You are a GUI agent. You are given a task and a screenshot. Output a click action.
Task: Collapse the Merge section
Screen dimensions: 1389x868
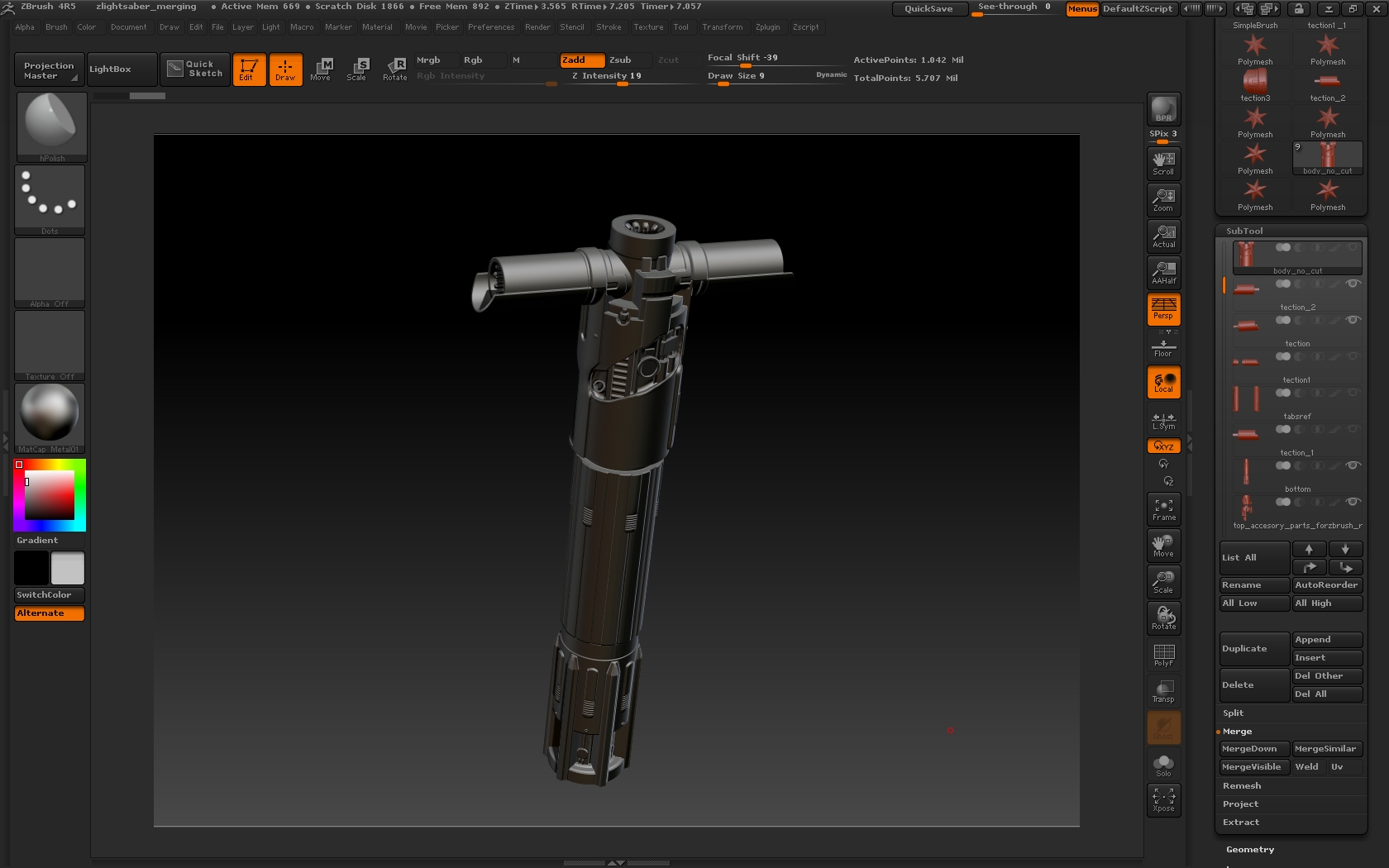tap(1237, 732)
